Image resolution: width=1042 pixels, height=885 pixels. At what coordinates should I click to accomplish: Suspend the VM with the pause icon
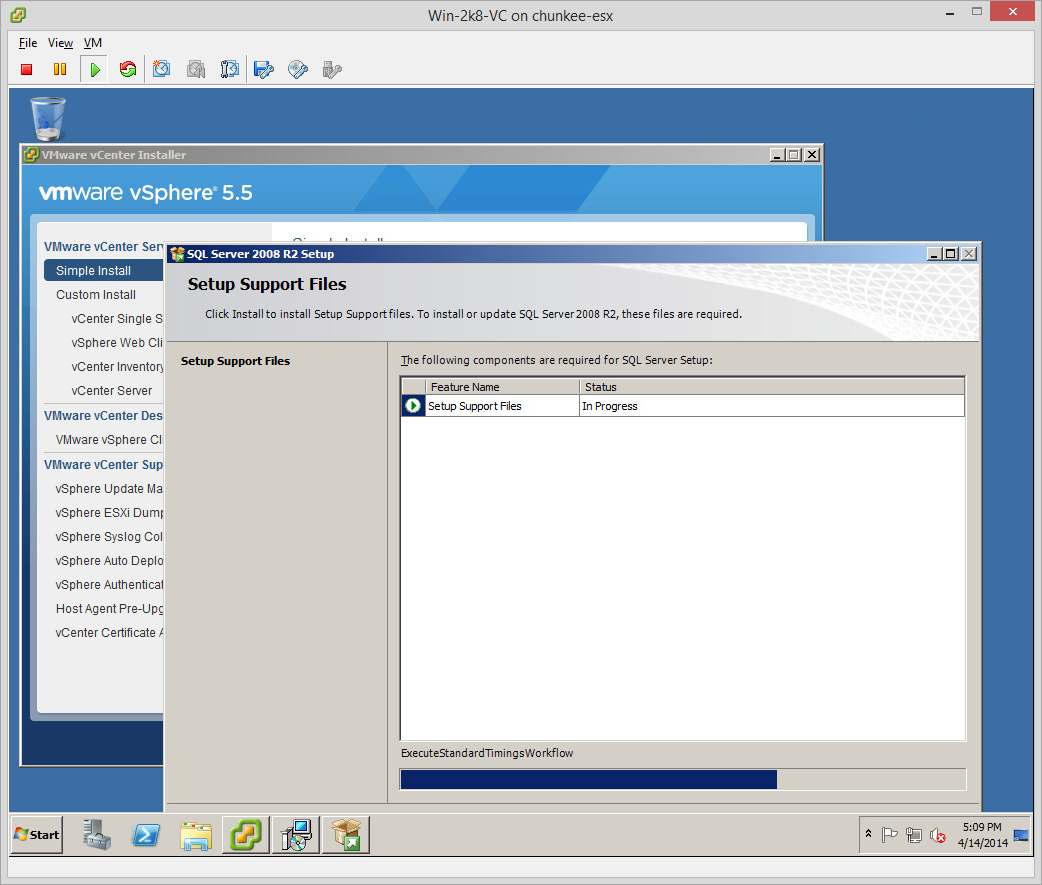60,69
